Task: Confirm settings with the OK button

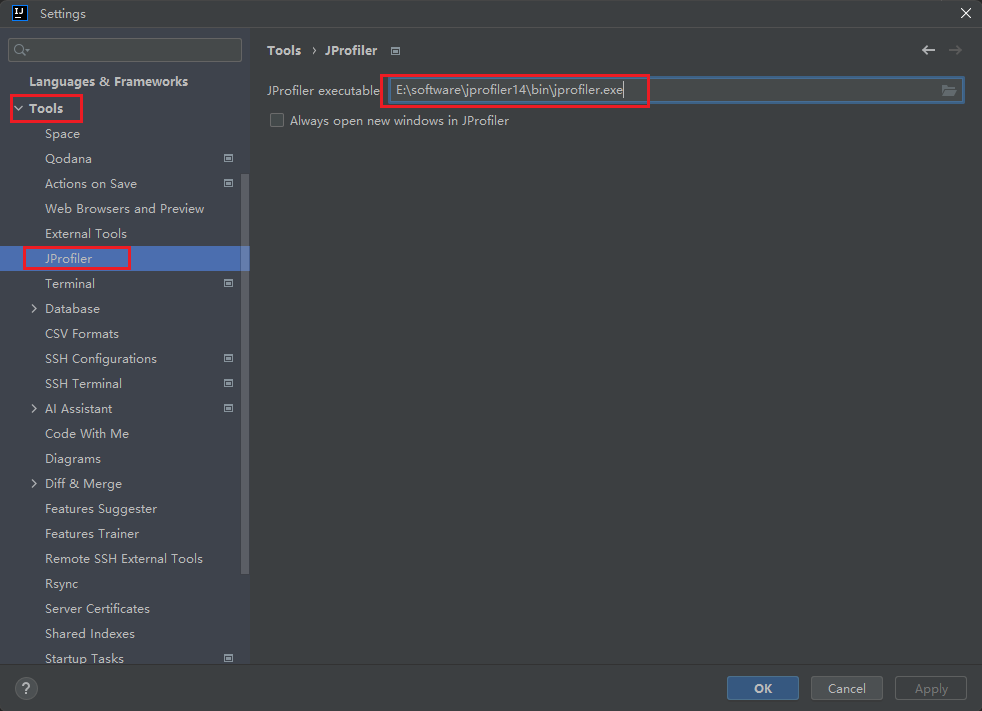Action: (763, 688)
